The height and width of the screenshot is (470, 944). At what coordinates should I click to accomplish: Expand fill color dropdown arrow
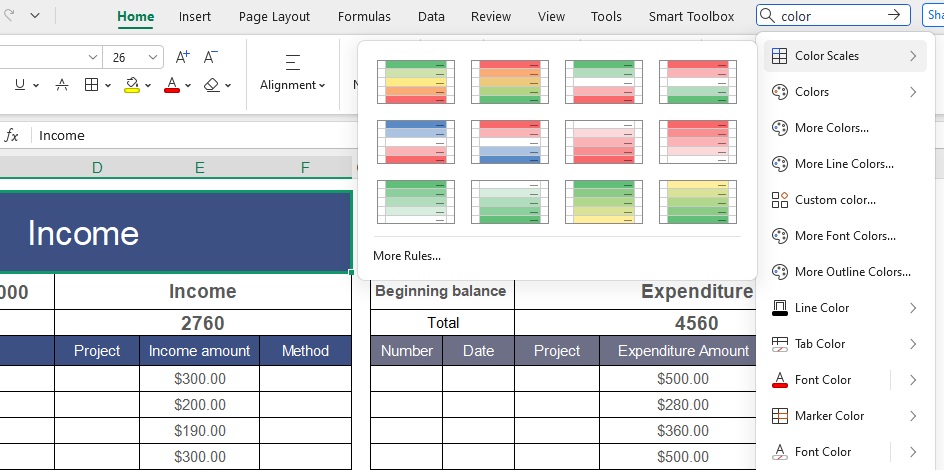(148, 86)
